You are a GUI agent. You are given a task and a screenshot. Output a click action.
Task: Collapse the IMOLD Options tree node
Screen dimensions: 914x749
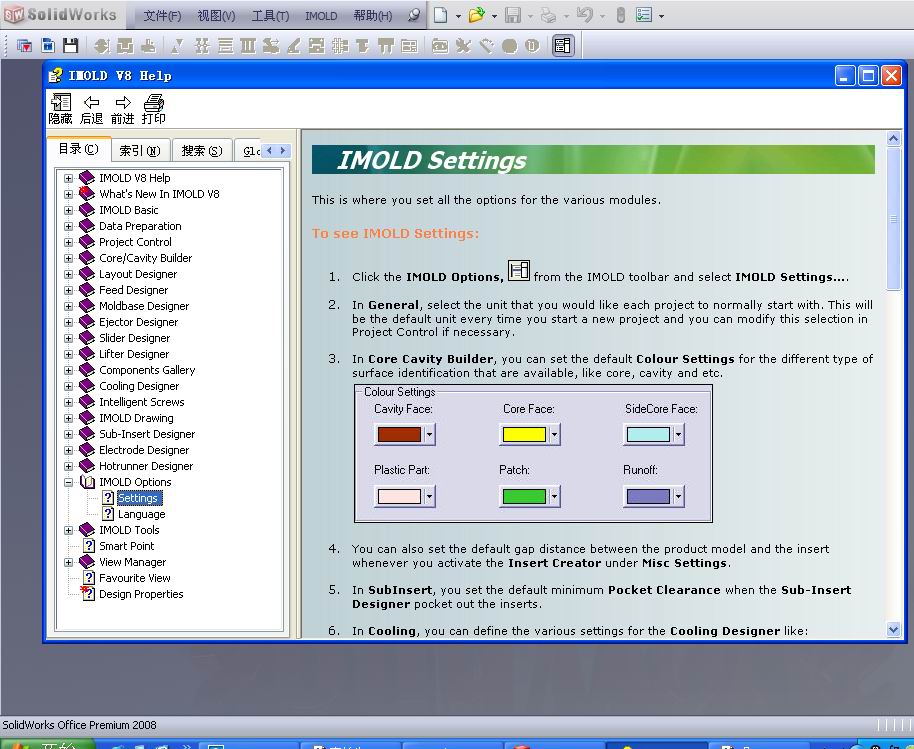pyautogui.click(x=68, y=482)
